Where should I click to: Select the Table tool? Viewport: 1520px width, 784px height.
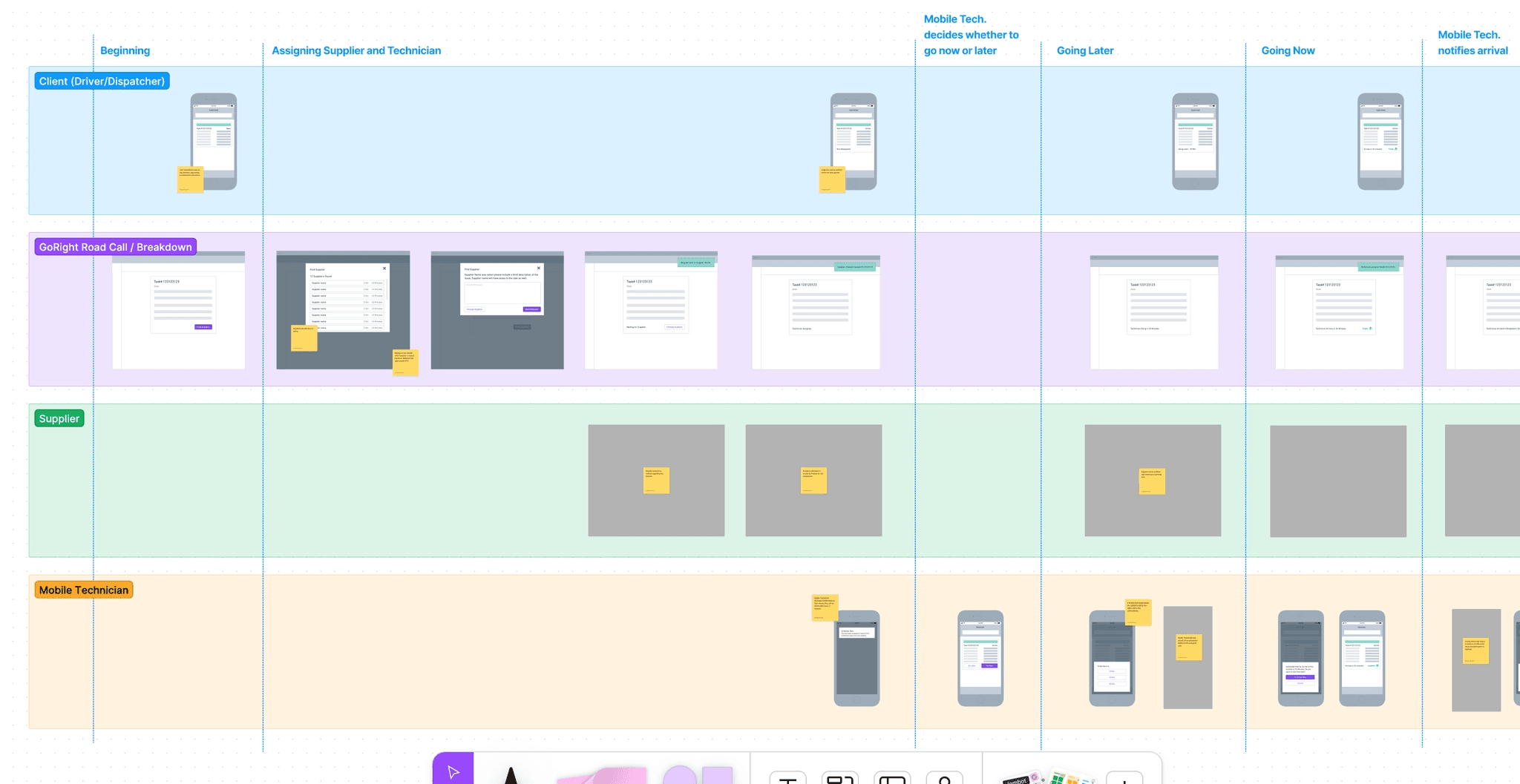click(892, 777)
